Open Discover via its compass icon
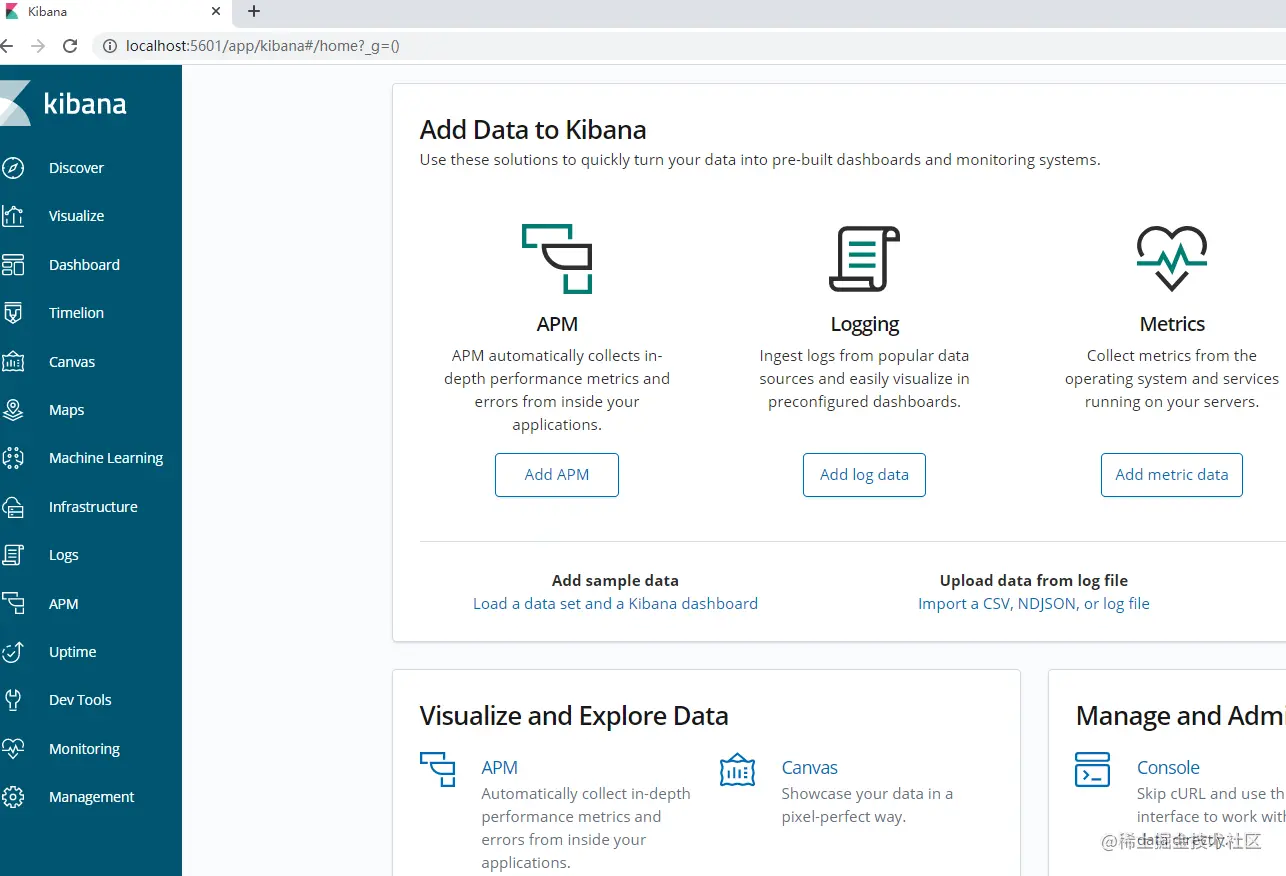The image size is (1286, 876). [13, 168]
